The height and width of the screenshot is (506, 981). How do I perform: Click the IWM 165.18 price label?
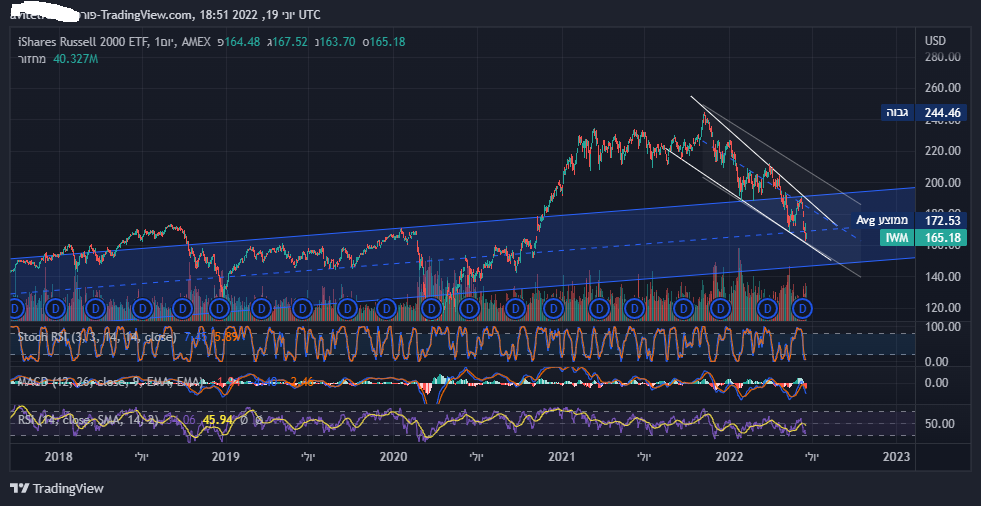[923, 238]
